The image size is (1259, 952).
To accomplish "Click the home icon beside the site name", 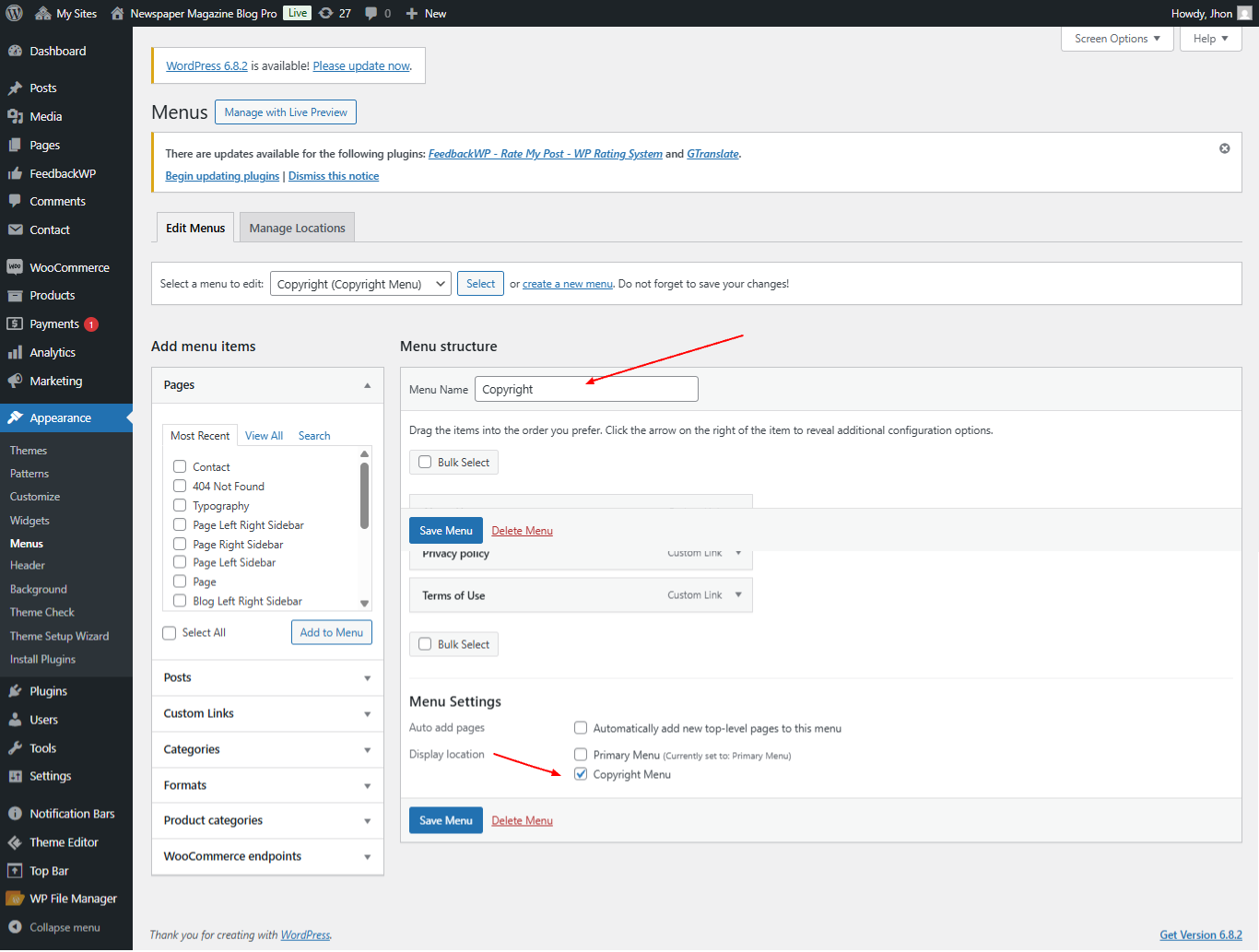I will (x=117, y=13).
